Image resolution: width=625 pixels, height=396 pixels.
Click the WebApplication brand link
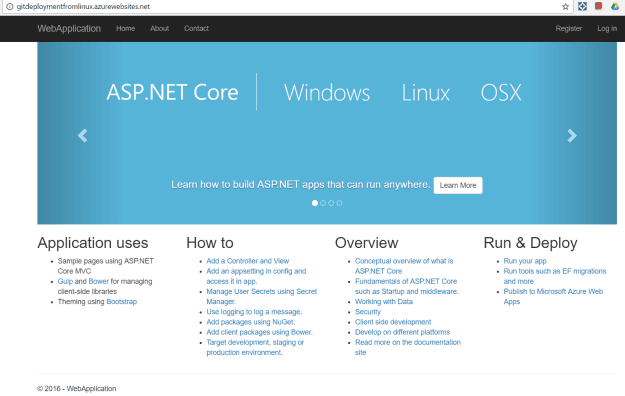[69, 28]
